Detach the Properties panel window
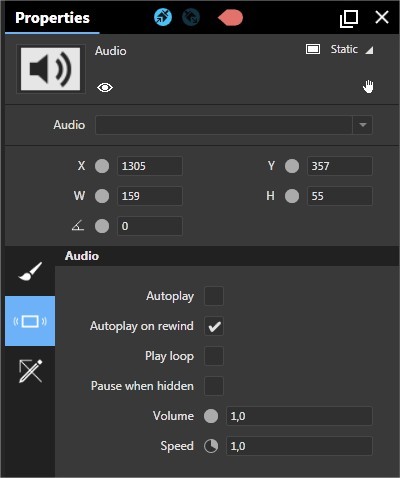This screenshot has height=478, width=400. [x=349, y=19]
